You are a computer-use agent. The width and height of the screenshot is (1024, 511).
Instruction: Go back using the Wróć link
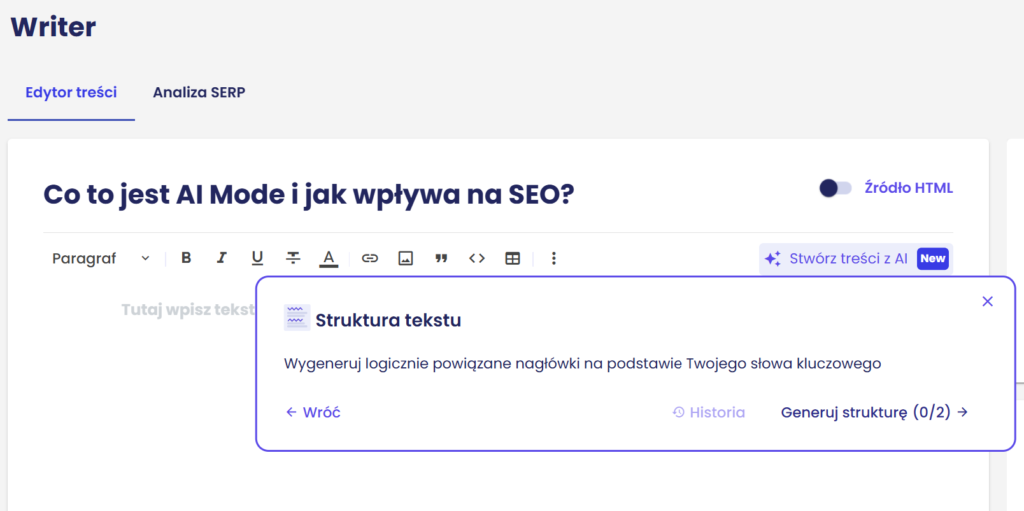[313, 412]
